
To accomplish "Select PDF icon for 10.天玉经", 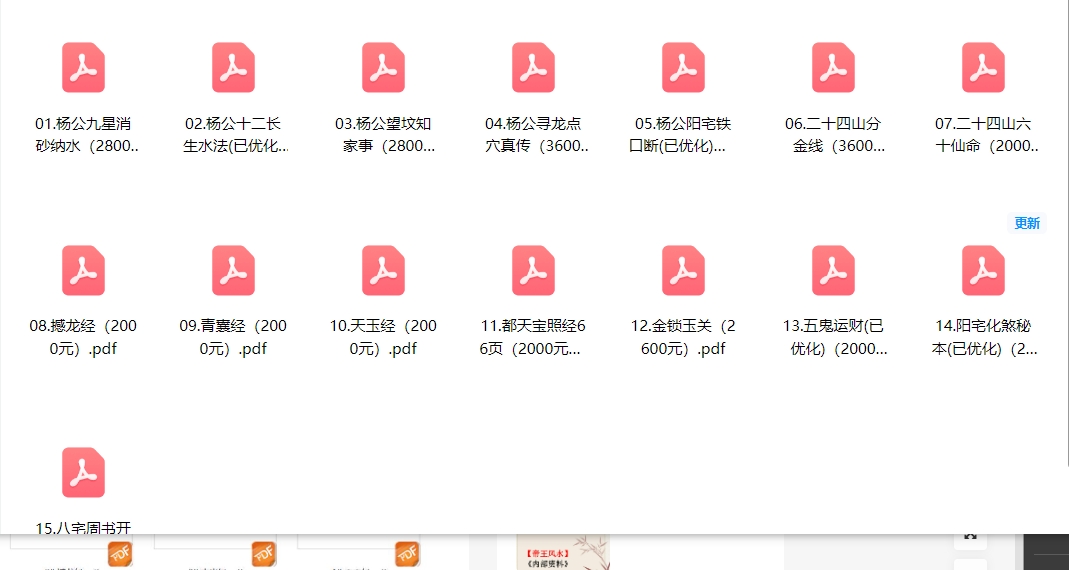I will [x=383, y=270].
